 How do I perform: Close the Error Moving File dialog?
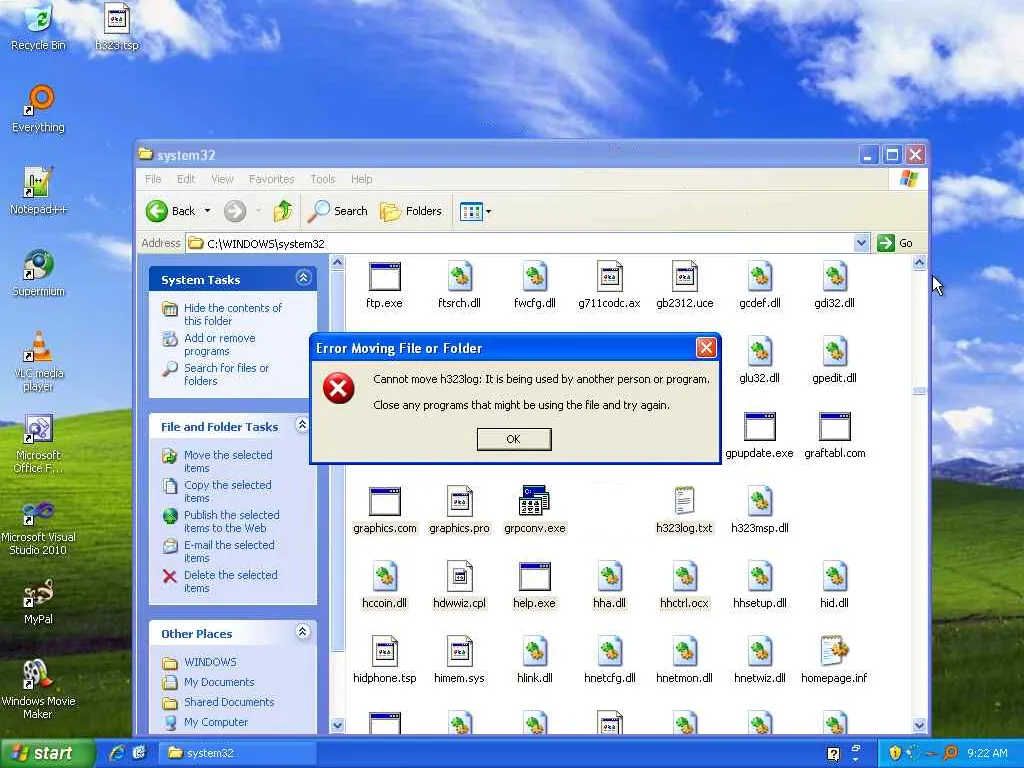point(706,348)
